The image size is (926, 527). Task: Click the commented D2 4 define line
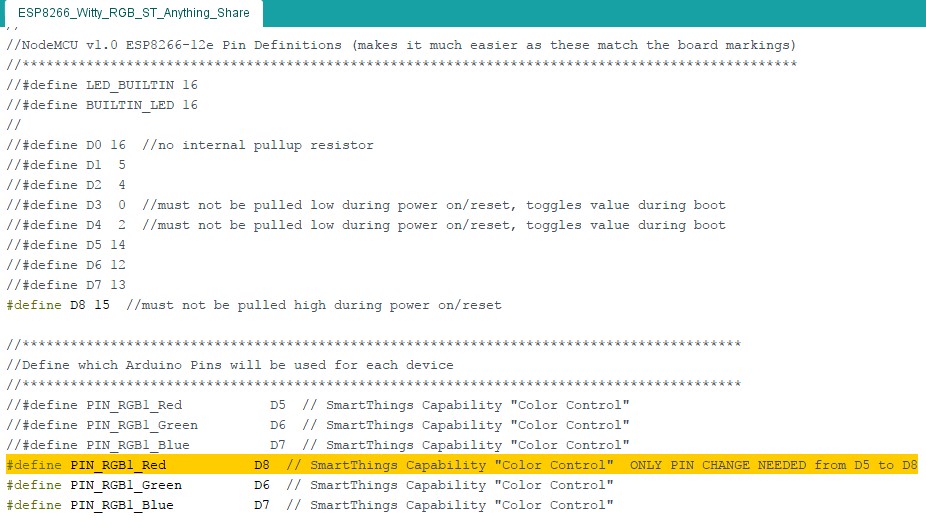coord(66,185)
